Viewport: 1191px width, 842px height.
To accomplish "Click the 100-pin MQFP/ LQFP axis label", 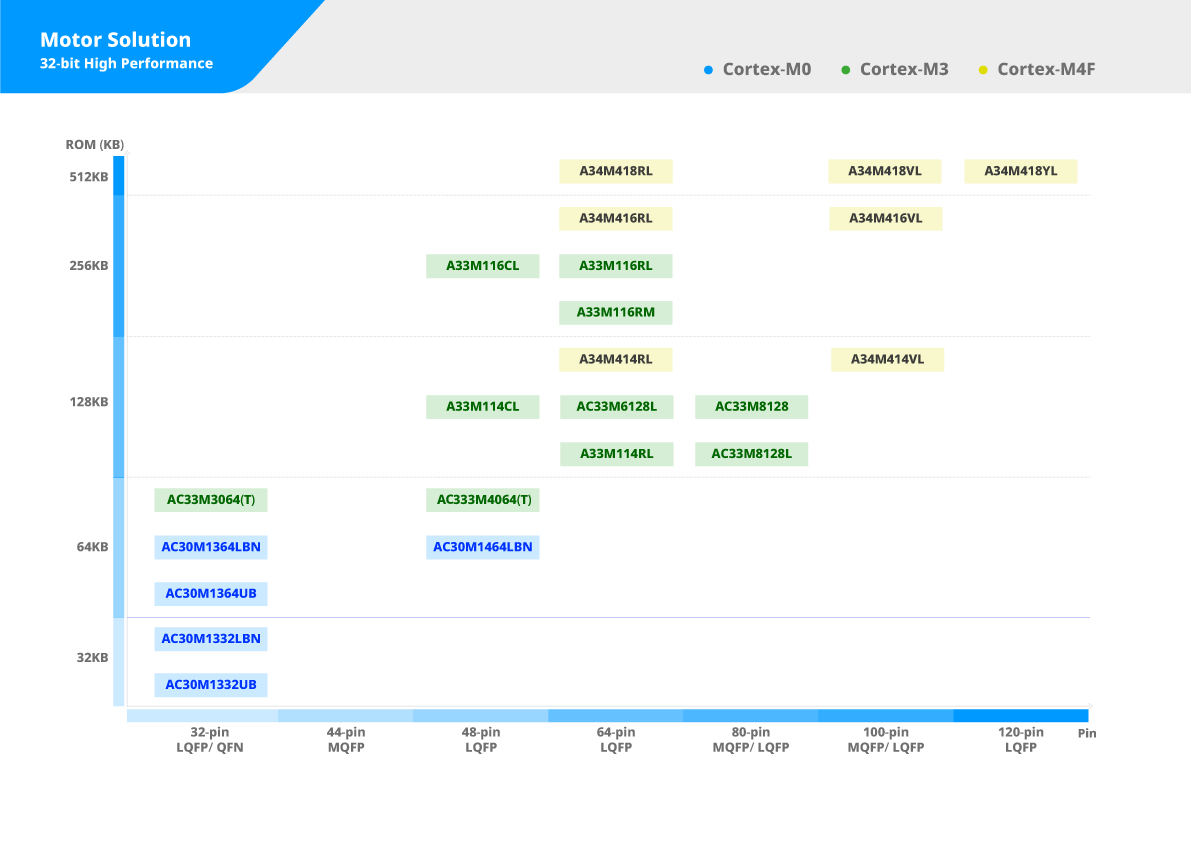I will tap(886, 740).
